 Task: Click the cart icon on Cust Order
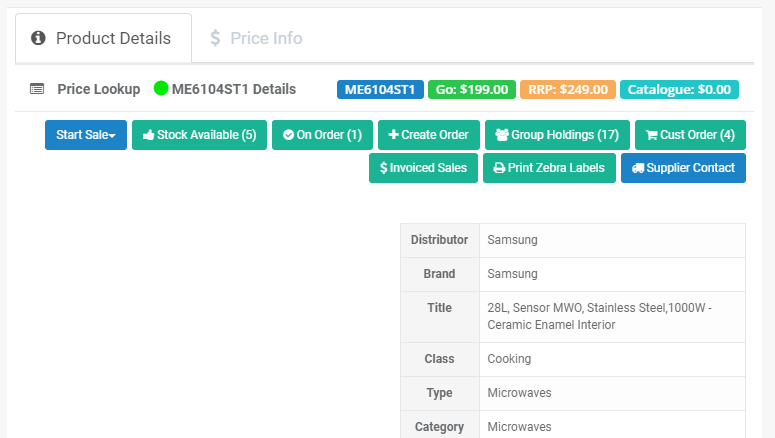[x=652, y=135]
